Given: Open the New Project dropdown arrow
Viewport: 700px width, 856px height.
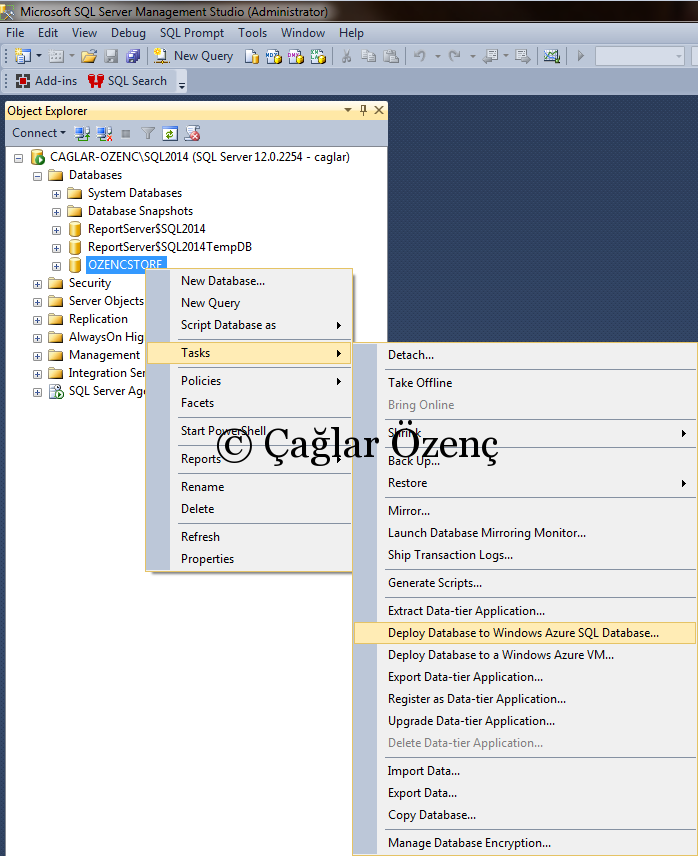Looking at the screenshot, I should coord(39,56).
